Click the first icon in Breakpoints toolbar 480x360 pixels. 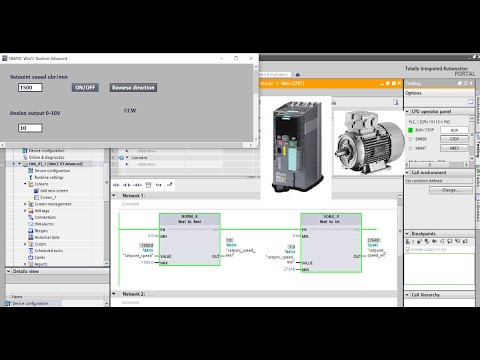[x=408, y=241]
